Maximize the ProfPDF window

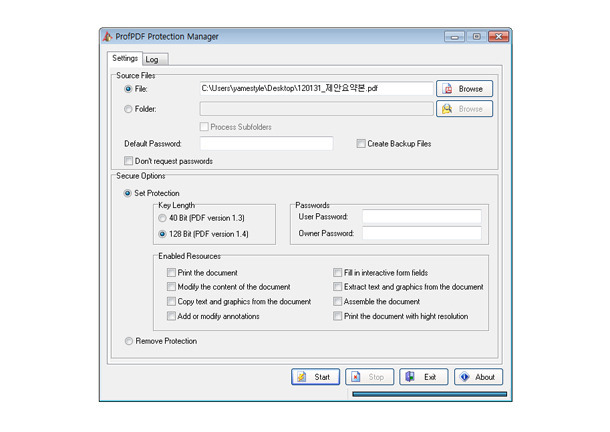tap(476, 37)
